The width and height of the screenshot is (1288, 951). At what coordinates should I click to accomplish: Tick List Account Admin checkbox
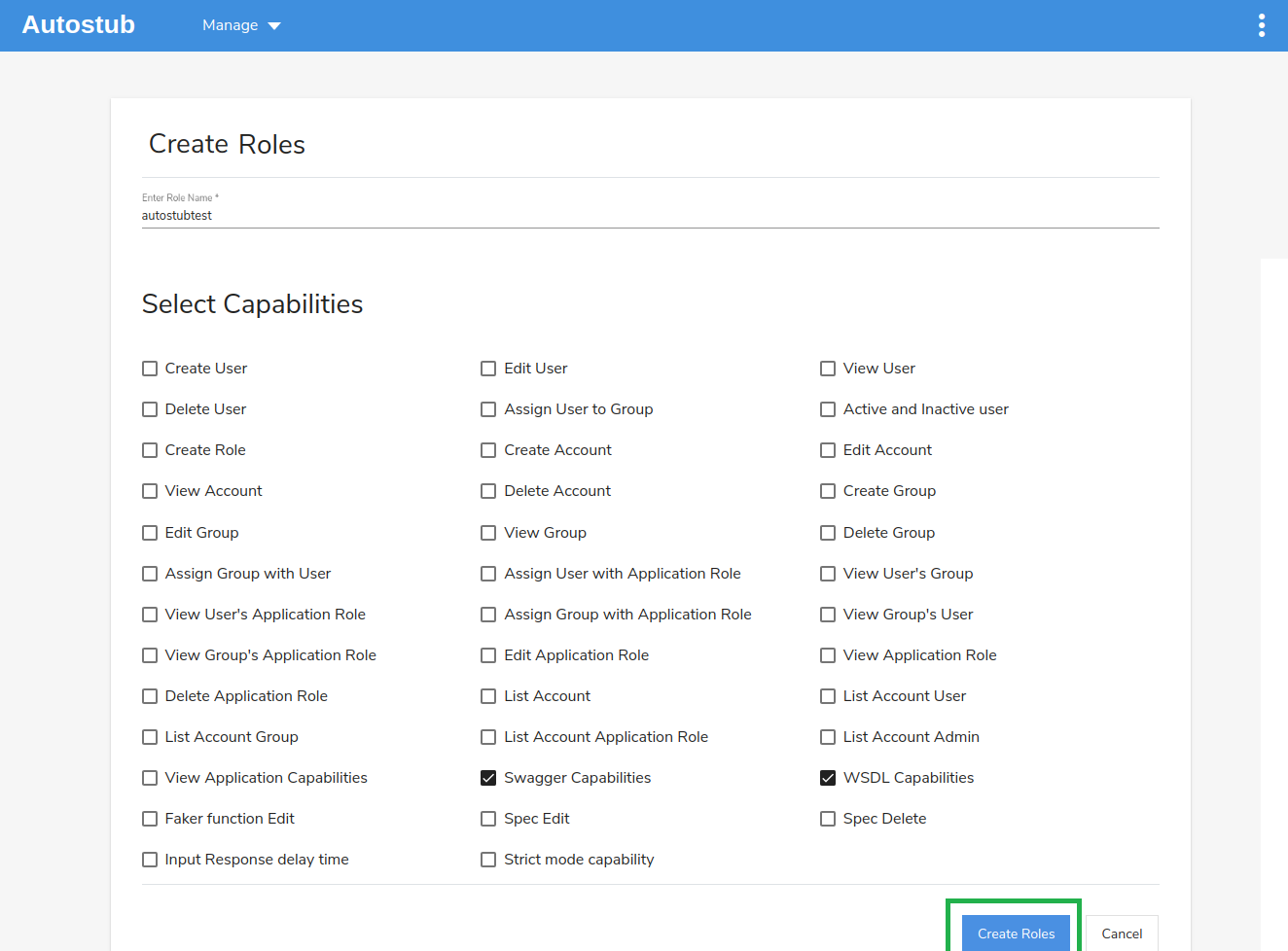click(x=828, y=737)
